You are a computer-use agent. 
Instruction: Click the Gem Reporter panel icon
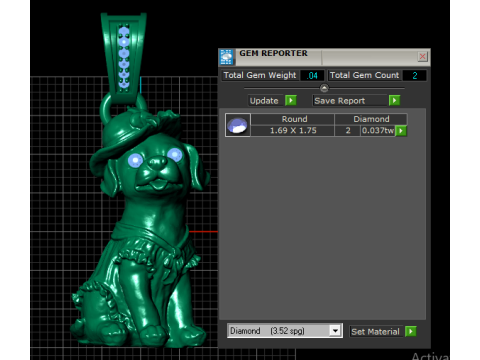(x=226, y=57)
